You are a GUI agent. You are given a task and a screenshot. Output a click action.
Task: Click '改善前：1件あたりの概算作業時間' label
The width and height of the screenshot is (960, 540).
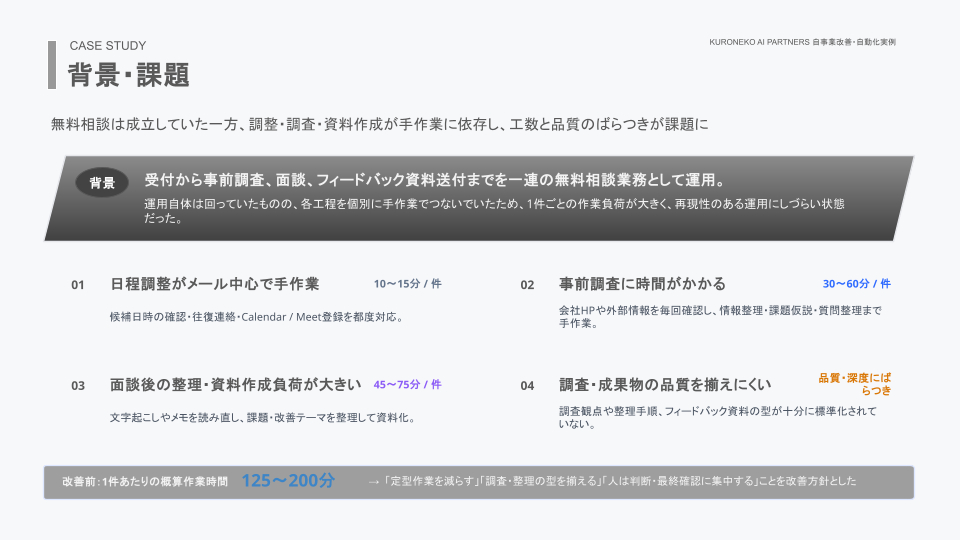click(145, 482)
